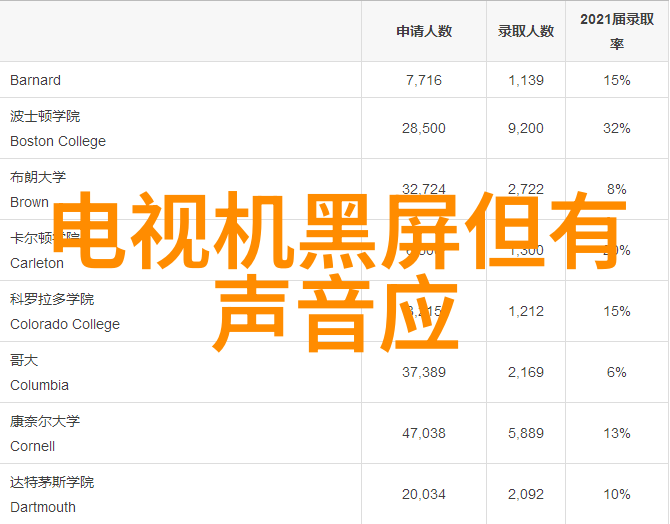Click Barnard acceptance rate 15%
The height and width of the screenshot is (524, 670).
(617, 80)
